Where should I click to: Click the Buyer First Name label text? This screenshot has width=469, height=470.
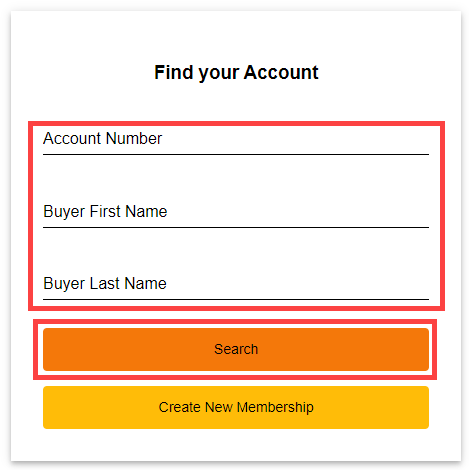pos(105,212)
